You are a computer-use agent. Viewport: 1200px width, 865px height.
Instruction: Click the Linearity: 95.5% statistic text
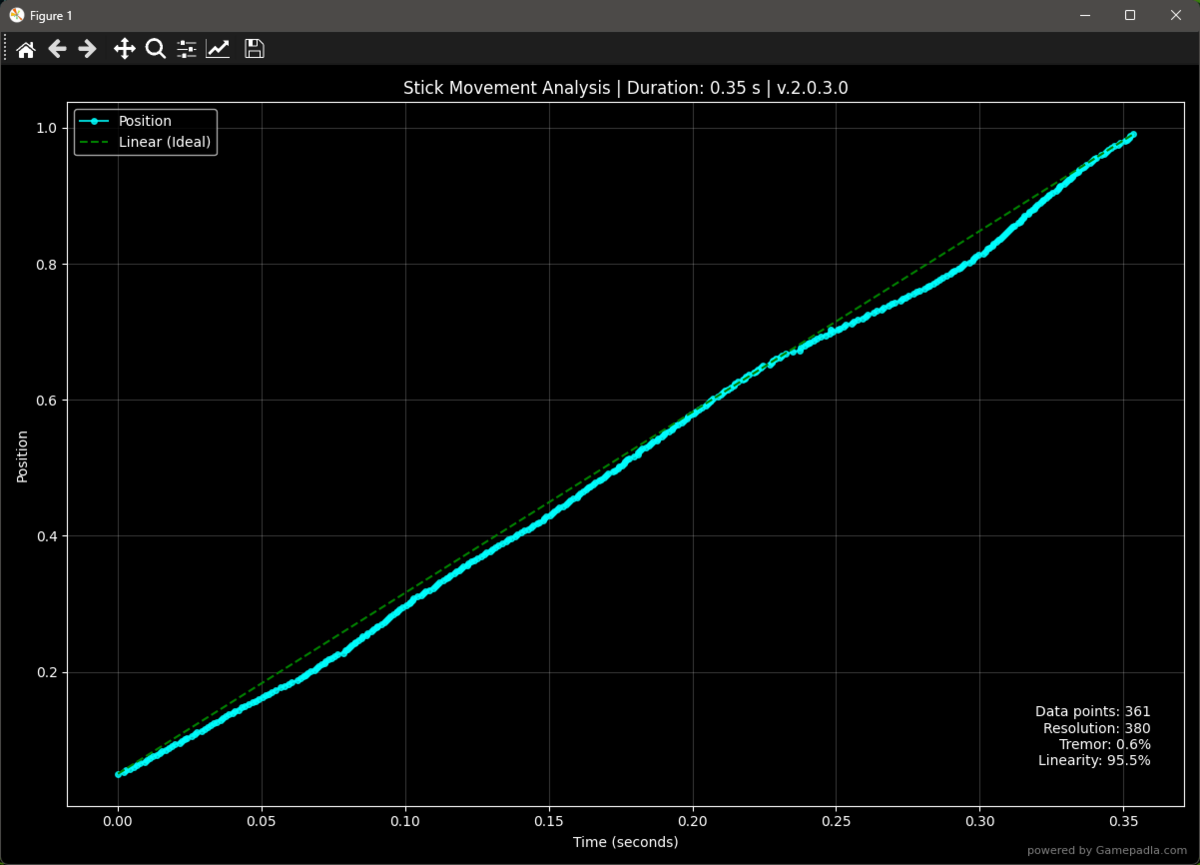[x=1094, y=760]
